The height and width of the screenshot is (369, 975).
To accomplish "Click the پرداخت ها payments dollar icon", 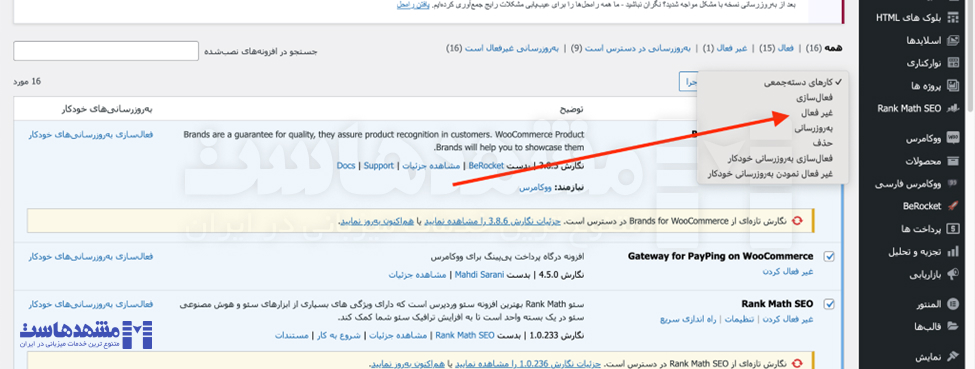I will [952, 229].
